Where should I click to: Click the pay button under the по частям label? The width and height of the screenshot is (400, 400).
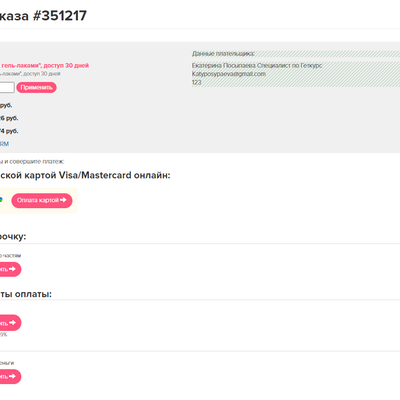tap(10, 269)
